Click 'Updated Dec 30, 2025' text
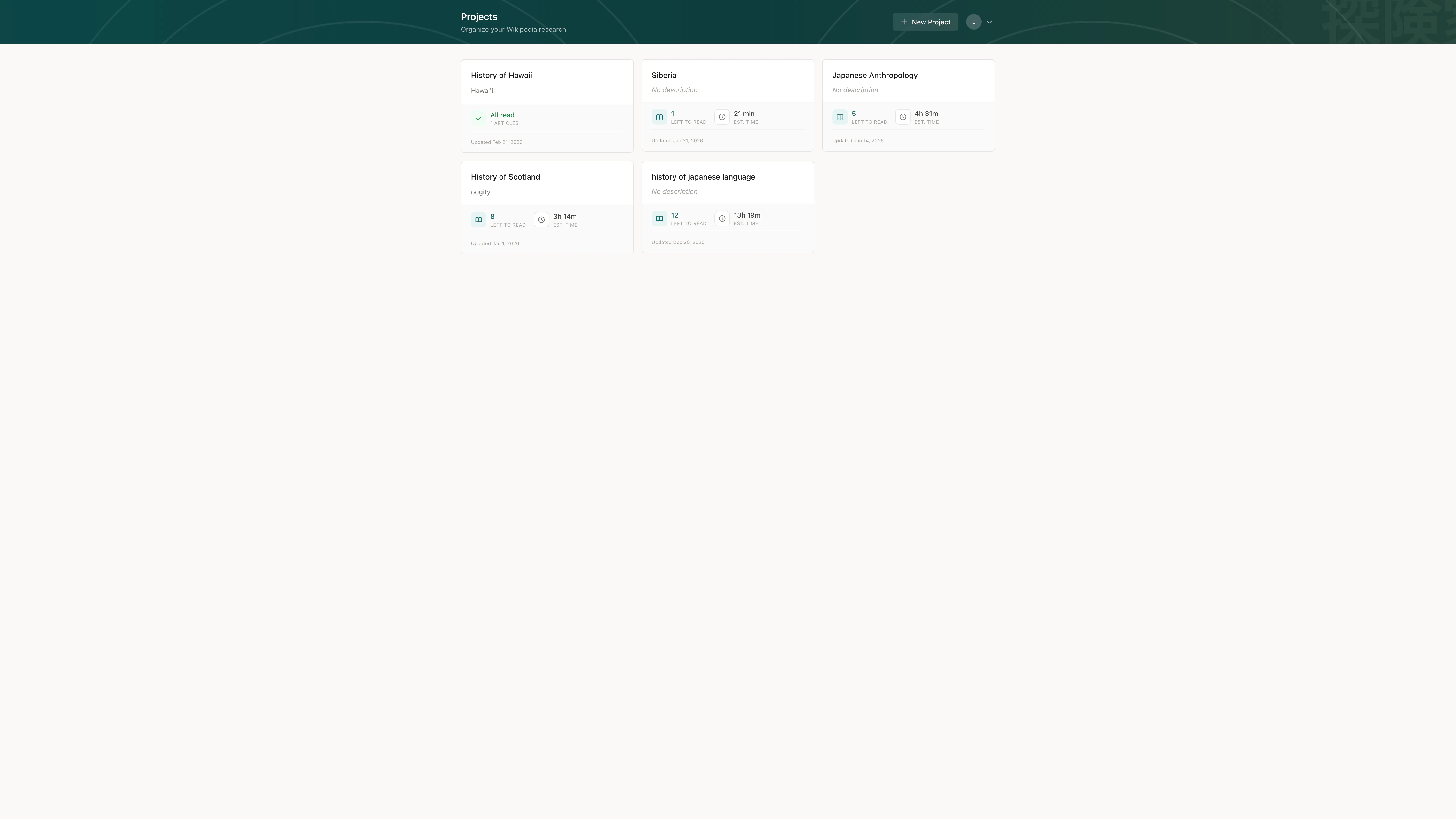Image resolution: width=1456 pixels, height=819 pixels. click(678, 243)
